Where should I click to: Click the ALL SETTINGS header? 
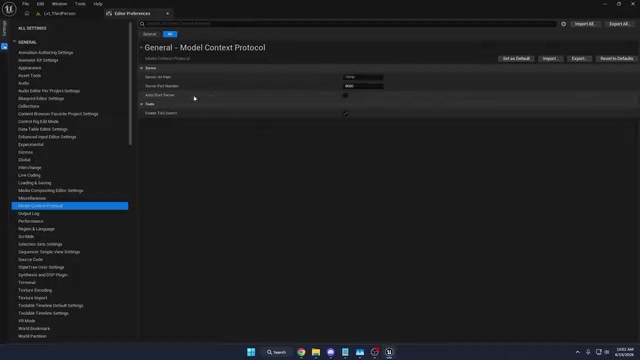32,28
